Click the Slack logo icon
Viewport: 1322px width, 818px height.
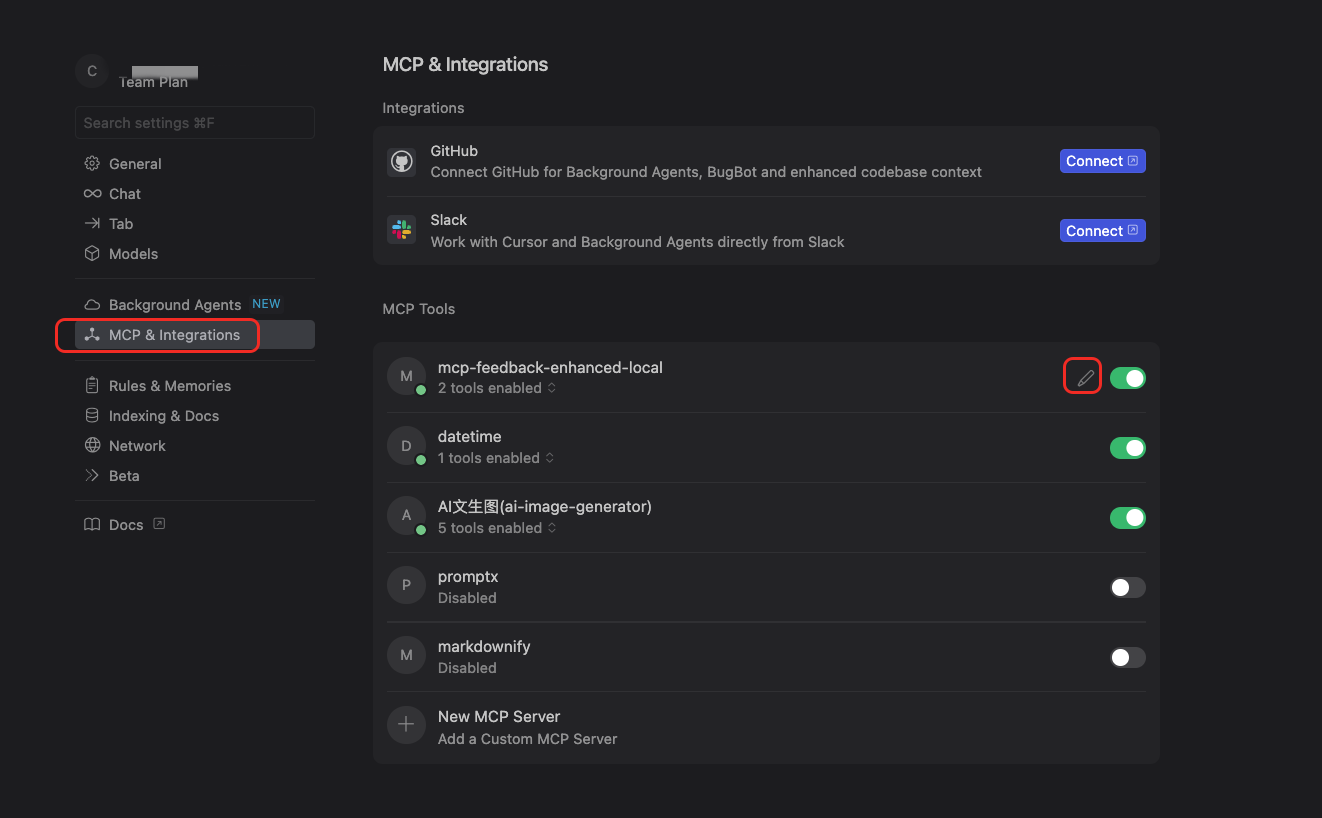click(402, 231)
